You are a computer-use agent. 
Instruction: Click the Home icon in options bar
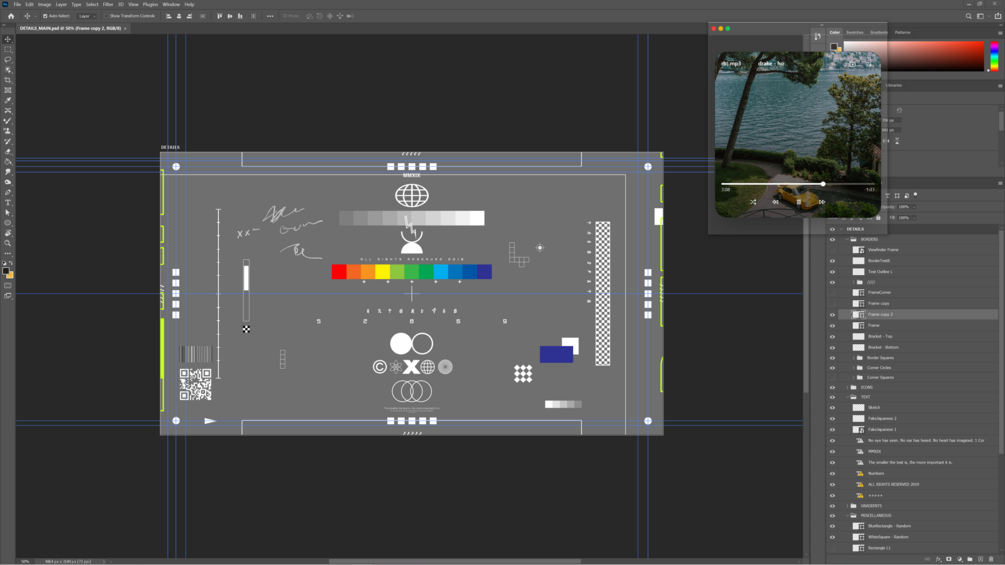tap(11, 16)
